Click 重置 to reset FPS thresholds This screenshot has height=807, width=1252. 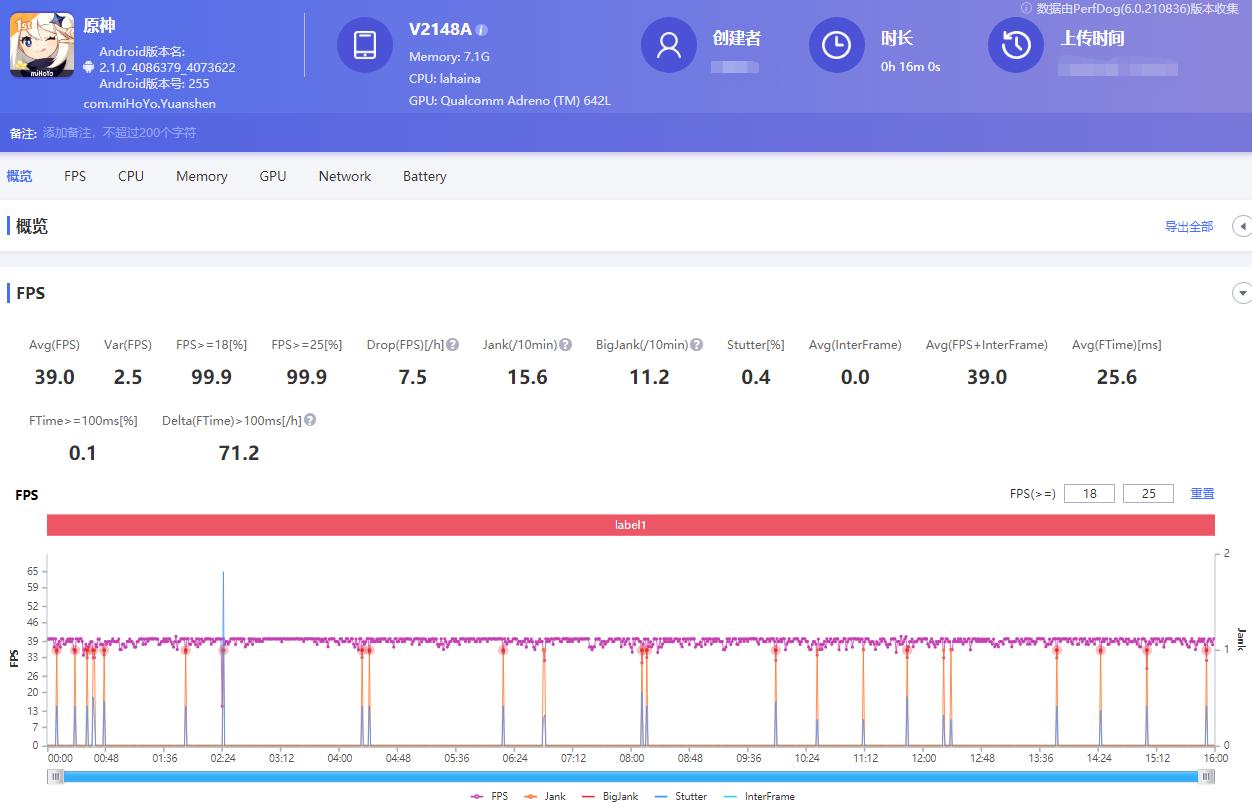point(1202,493)
